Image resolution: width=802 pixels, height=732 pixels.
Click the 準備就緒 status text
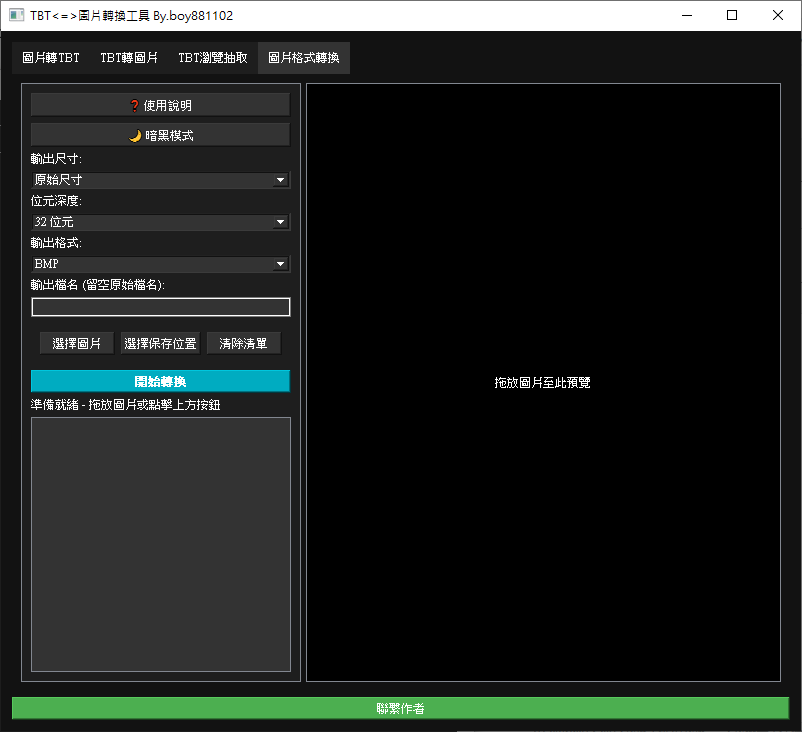pos(125,405)
